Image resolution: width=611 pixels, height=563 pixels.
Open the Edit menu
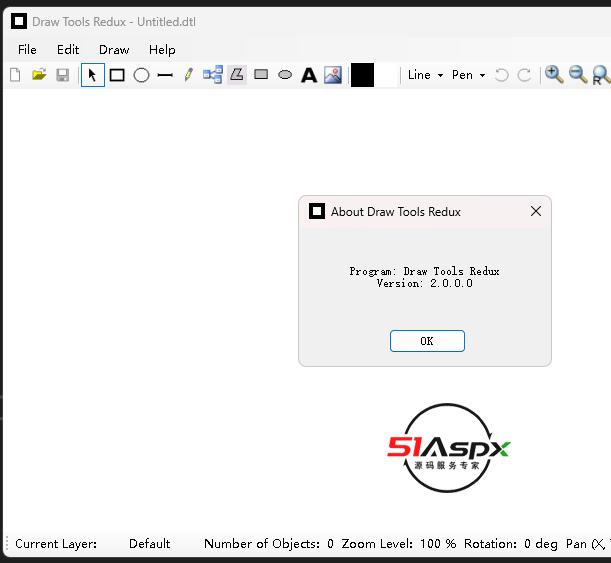pyautogui.click(x=68, y=50)
